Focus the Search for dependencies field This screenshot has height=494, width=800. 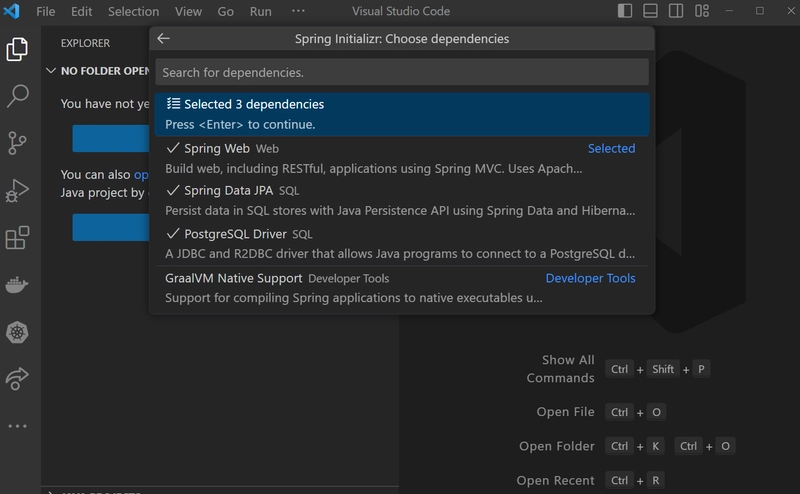402,72
